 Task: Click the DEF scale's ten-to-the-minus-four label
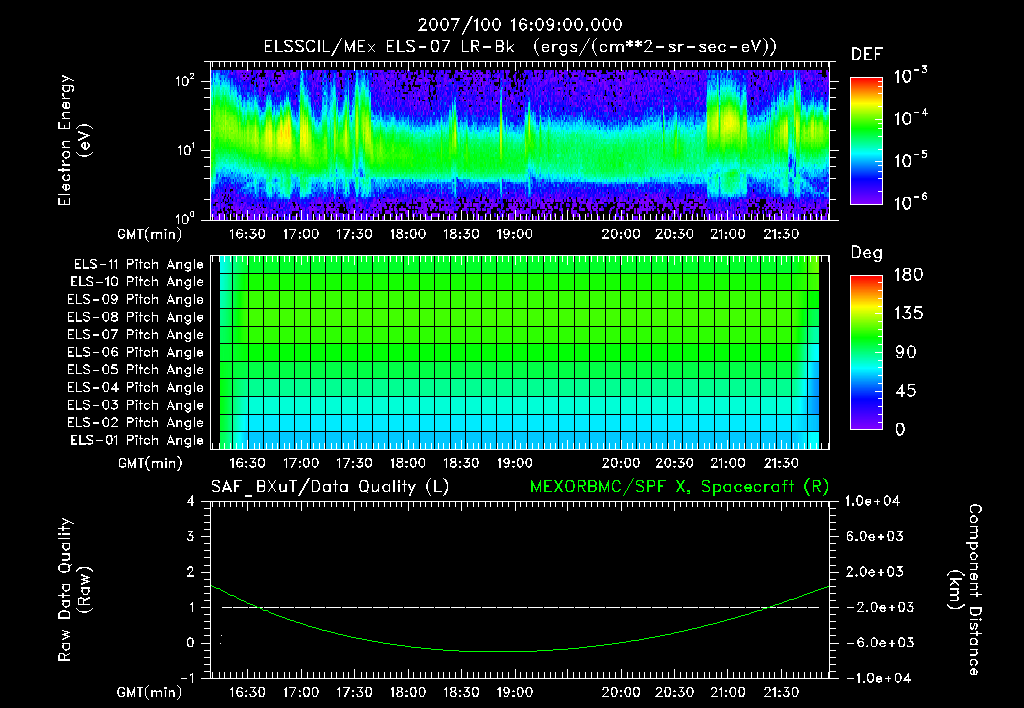pos(911,117)
